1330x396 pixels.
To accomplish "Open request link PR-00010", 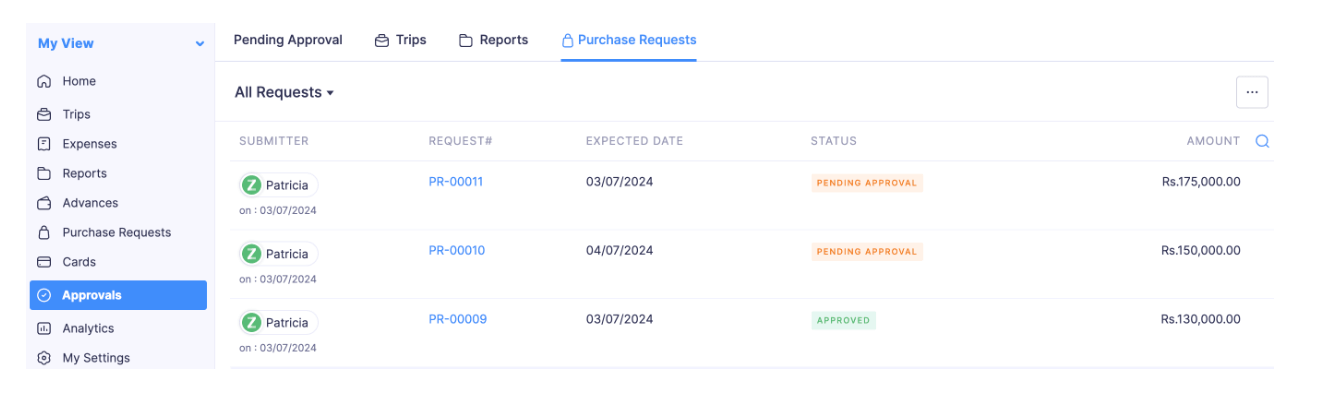I will (x=457, y=250).
